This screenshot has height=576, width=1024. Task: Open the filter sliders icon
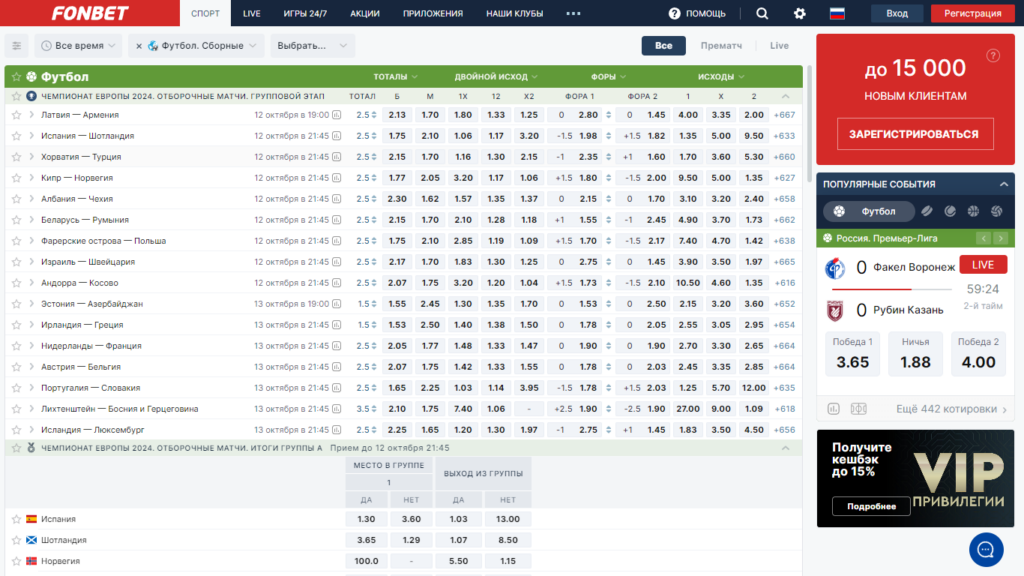(x=16, y=46)
